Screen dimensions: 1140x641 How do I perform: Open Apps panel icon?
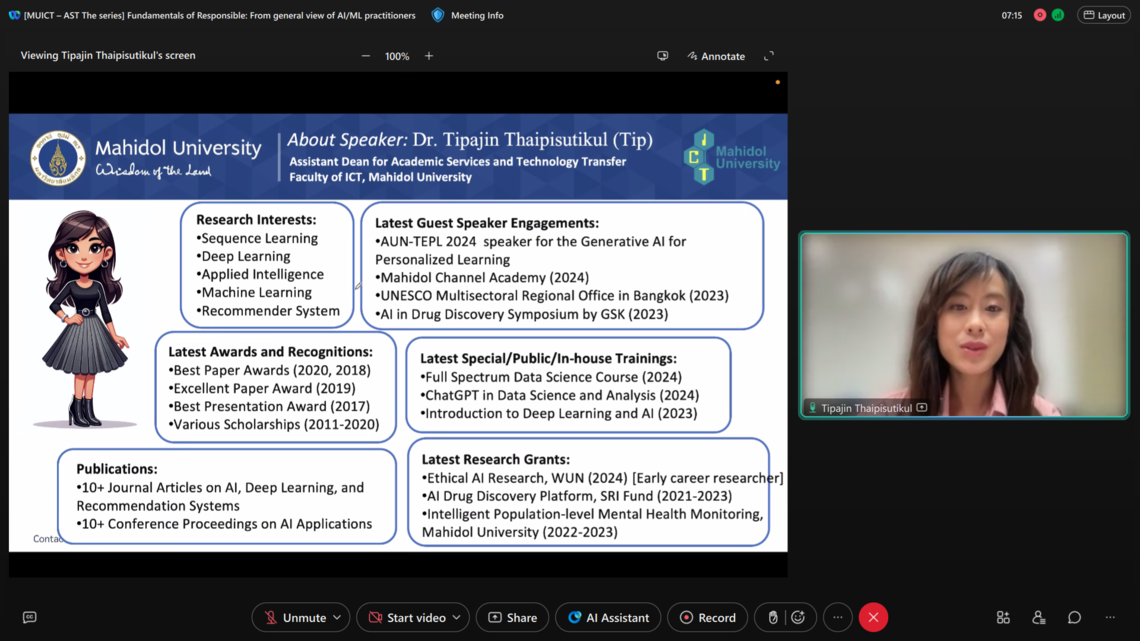tap(1003, 617)
